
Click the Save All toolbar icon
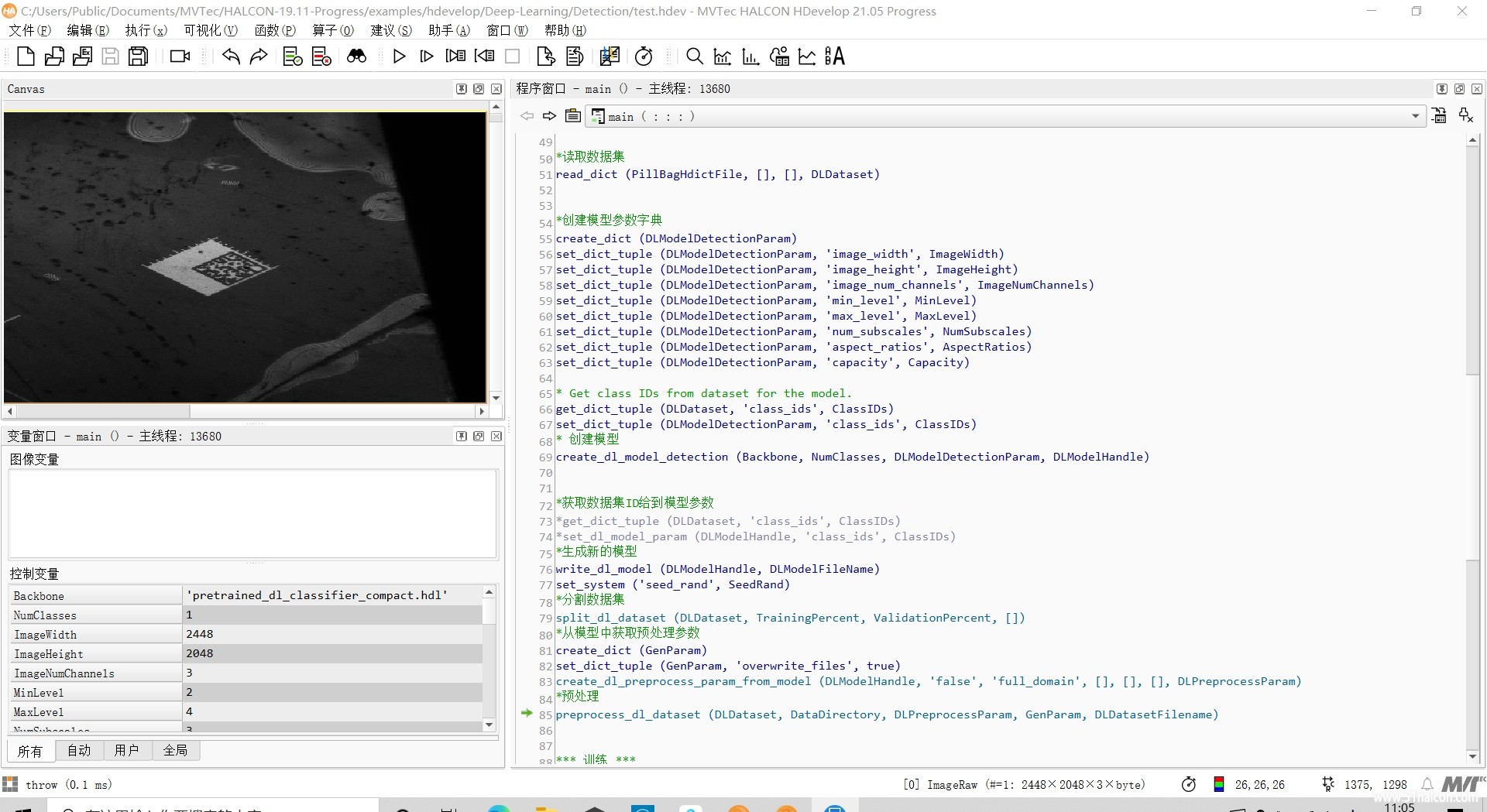click(x=139, y=57)
